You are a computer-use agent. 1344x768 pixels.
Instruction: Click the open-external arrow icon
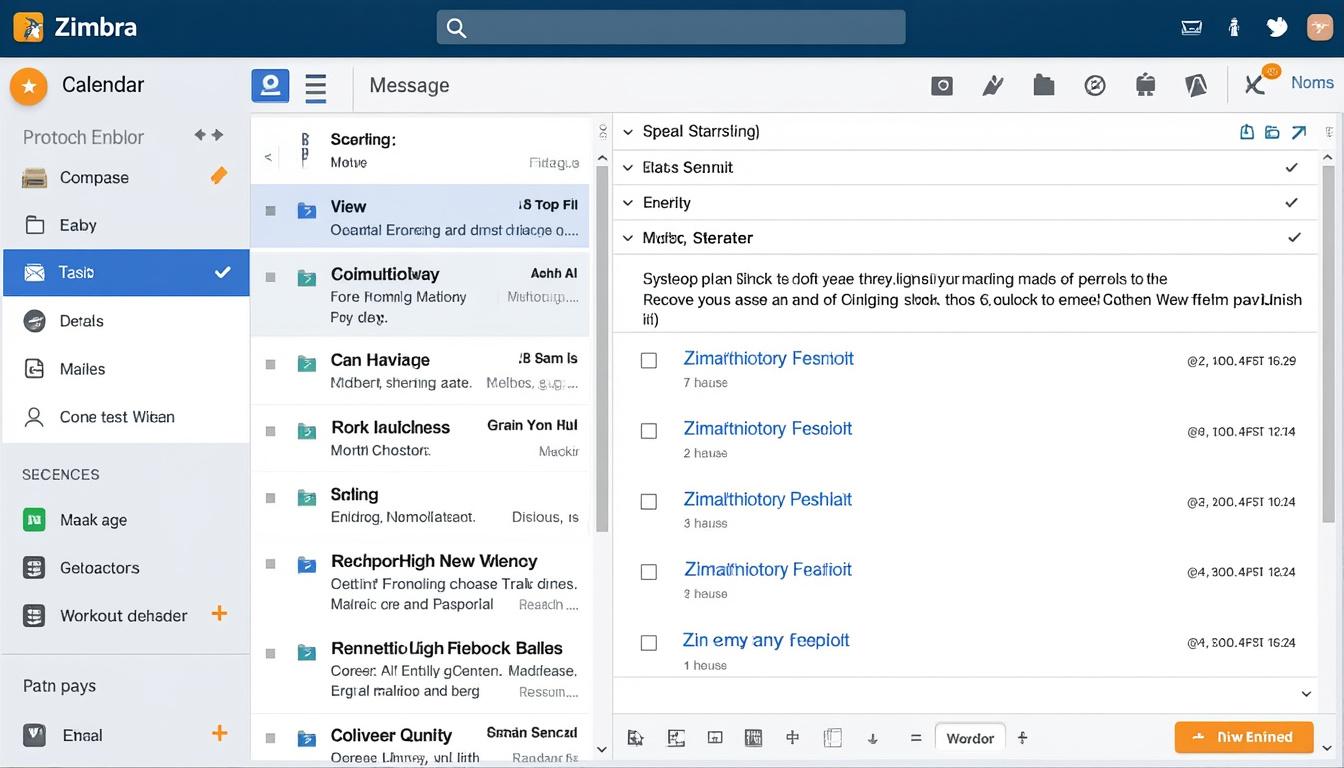click(x=1299, y=132)
